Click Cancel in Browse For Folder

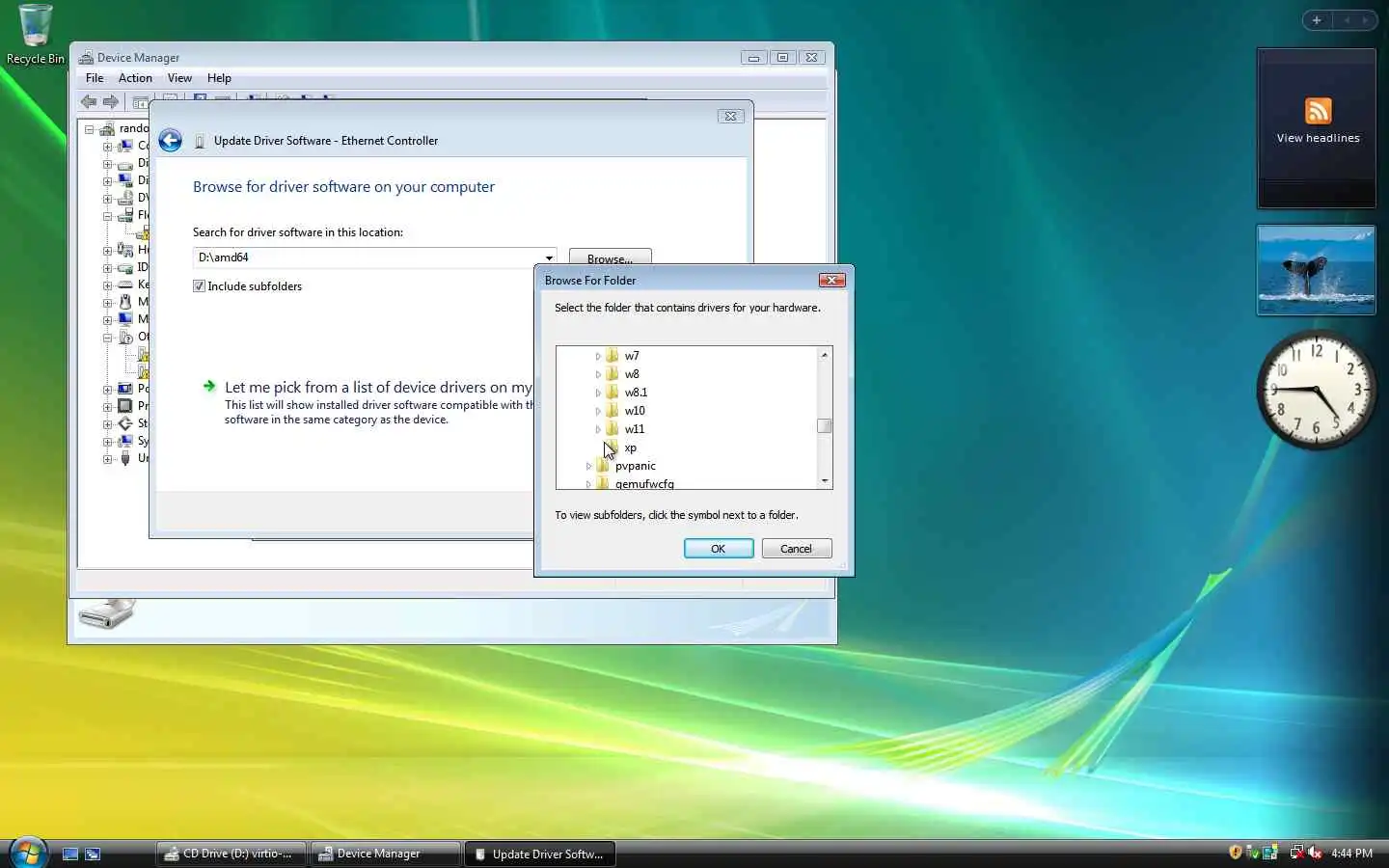pyautogui.click(x=797, y=549)
